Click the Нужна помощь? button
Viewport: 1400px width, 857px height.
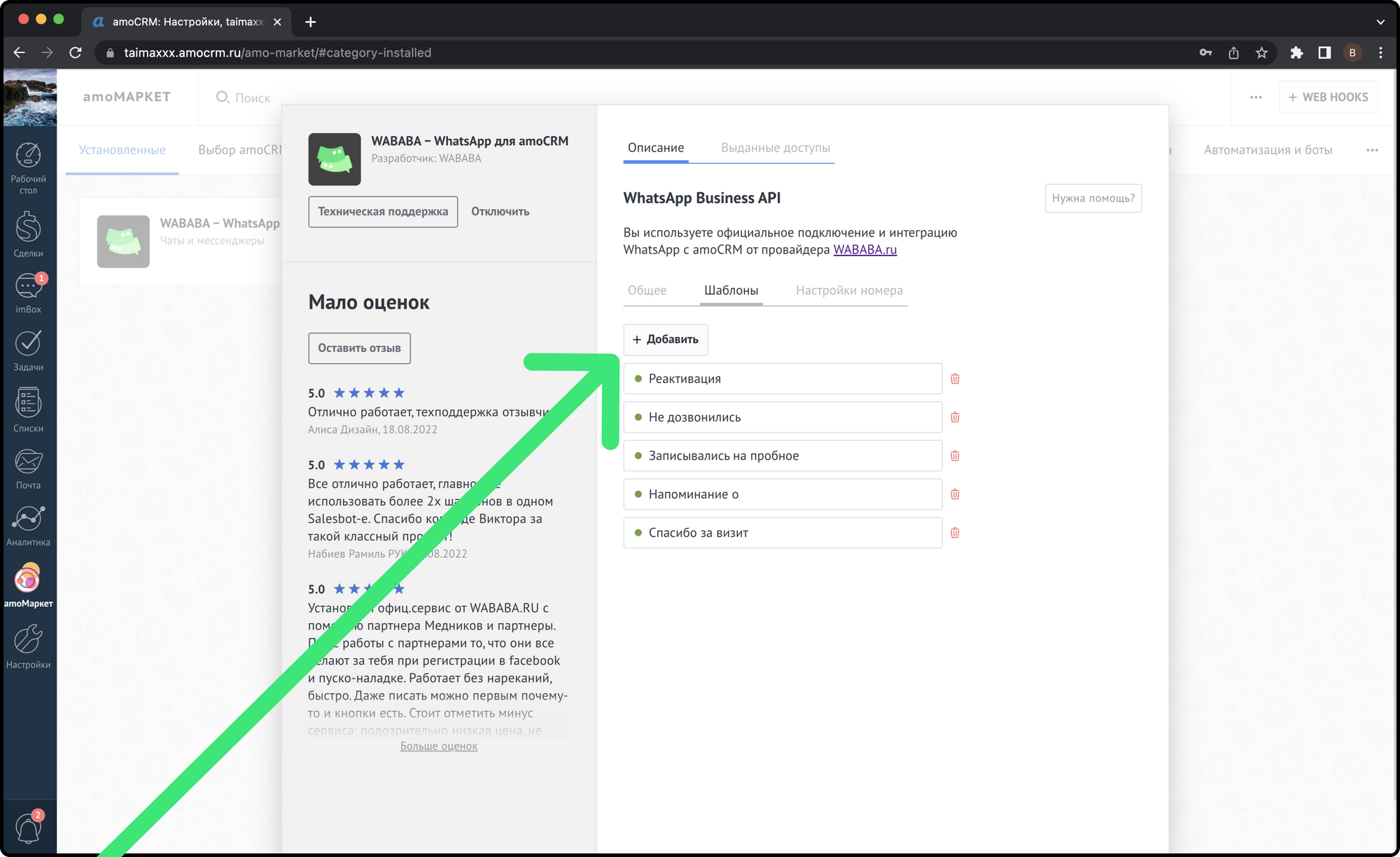pyautogui.click(x=1093, y=198)
